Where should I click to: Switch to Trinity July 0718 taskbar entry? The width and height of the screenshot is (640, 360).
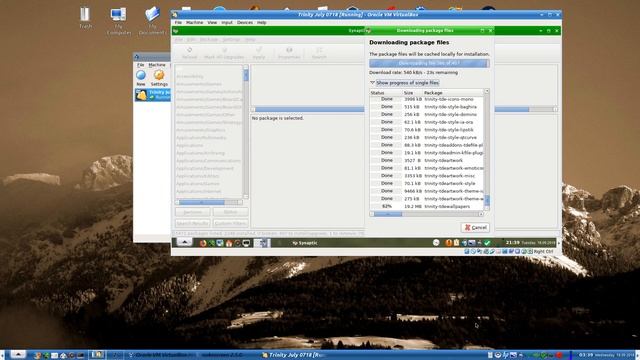[294, 355]
